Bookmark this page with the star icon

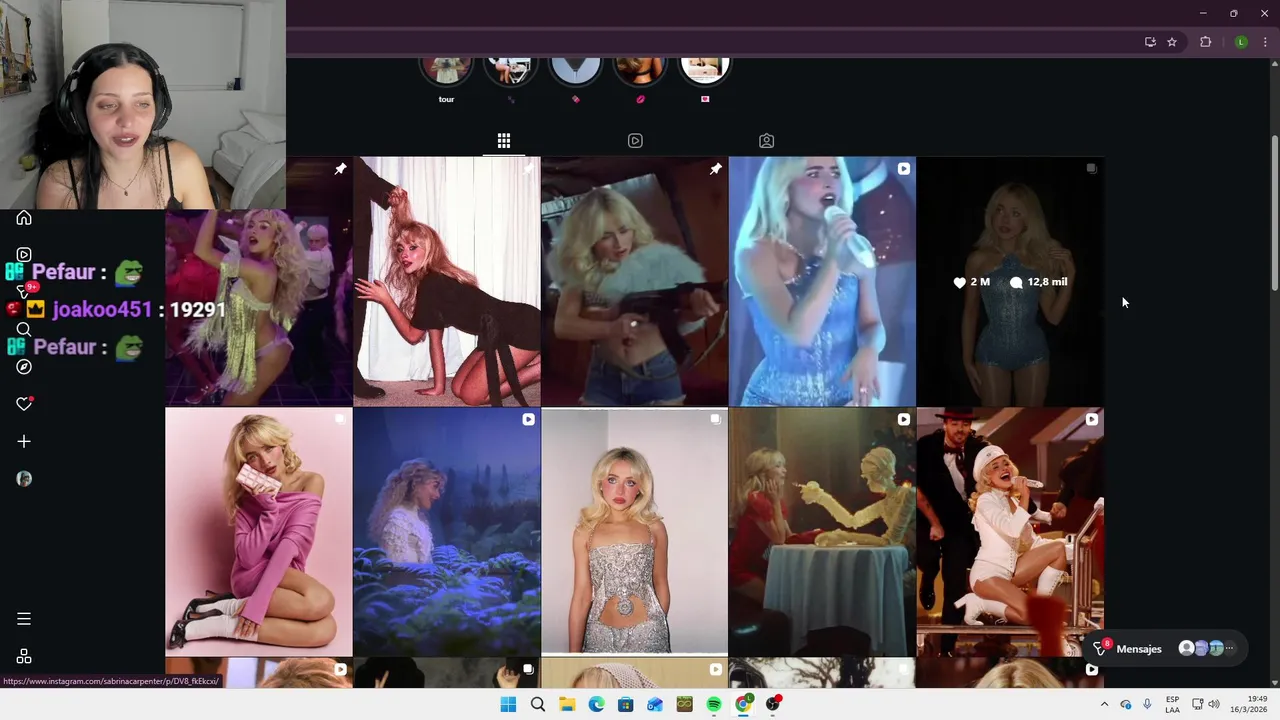pyautogui.click(x=1172, y=42)
